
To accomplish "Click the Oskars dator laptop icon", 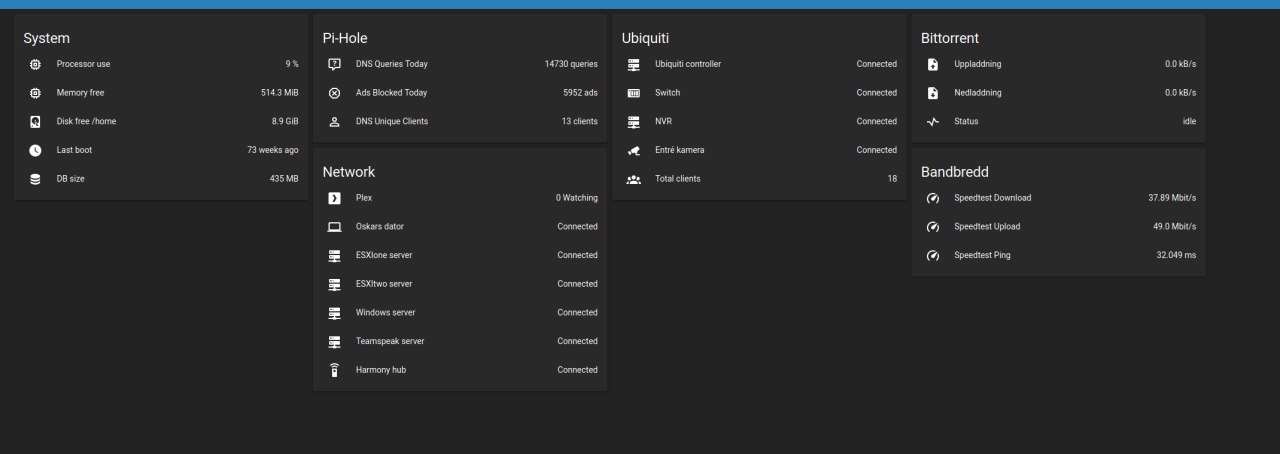I will [334, 227].
